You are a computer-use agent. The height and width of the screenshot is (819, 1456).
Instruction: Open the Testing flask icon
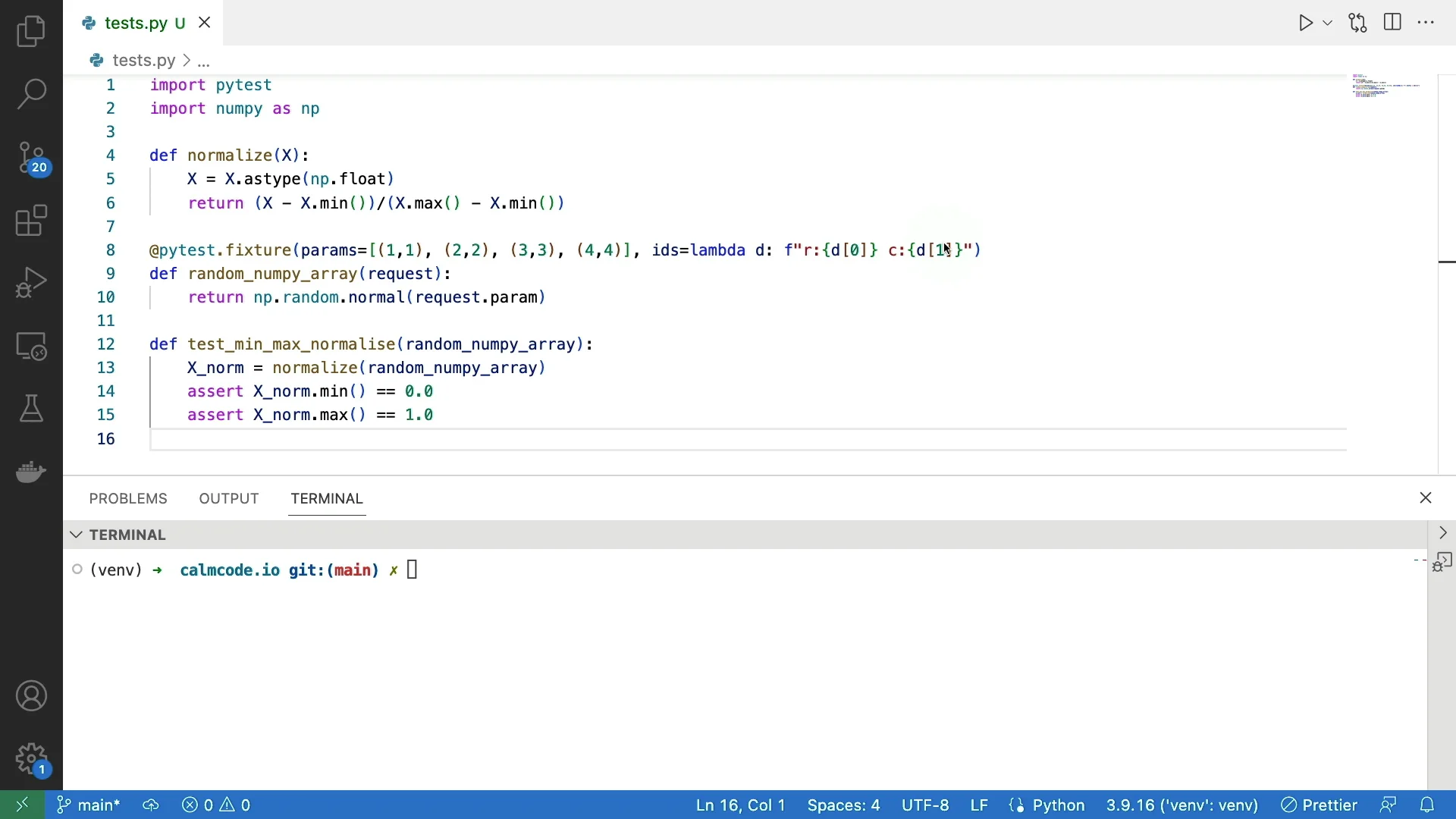[31, 409]
